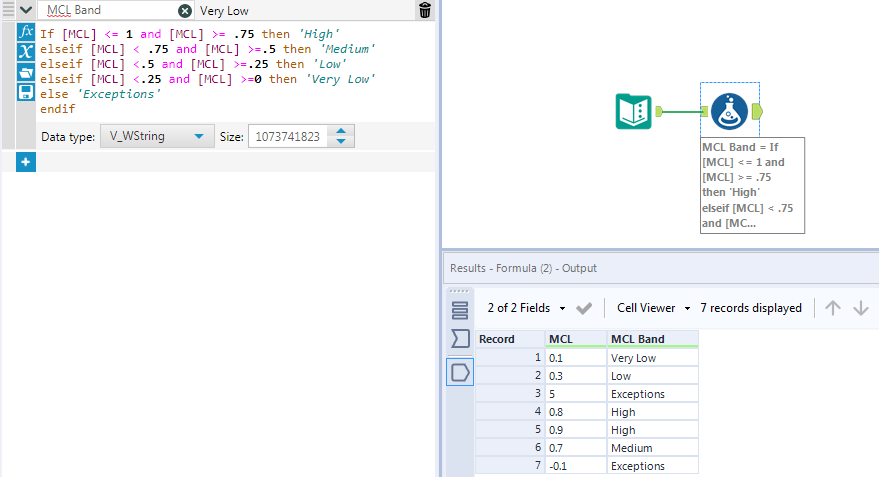Click the Formula tool input anchor
This screenshot has height=477, width=879.
point(705,112)
